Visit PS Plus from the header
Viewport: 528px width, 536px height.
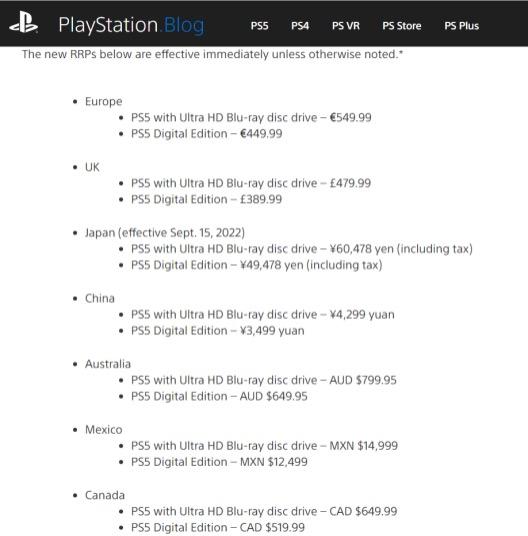[461, 26]
